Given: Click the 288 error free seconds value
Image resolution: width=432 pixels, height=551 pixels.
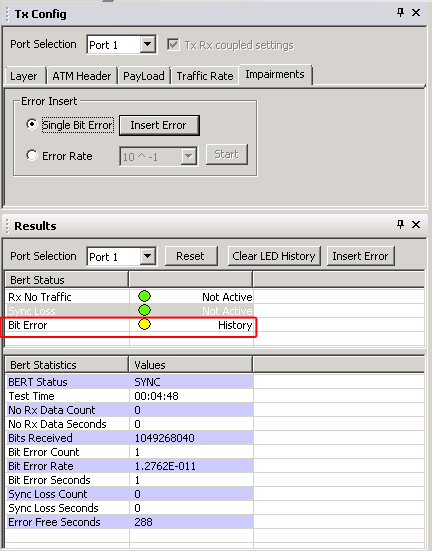Looking at the screenshot, I should coord(143,522).
